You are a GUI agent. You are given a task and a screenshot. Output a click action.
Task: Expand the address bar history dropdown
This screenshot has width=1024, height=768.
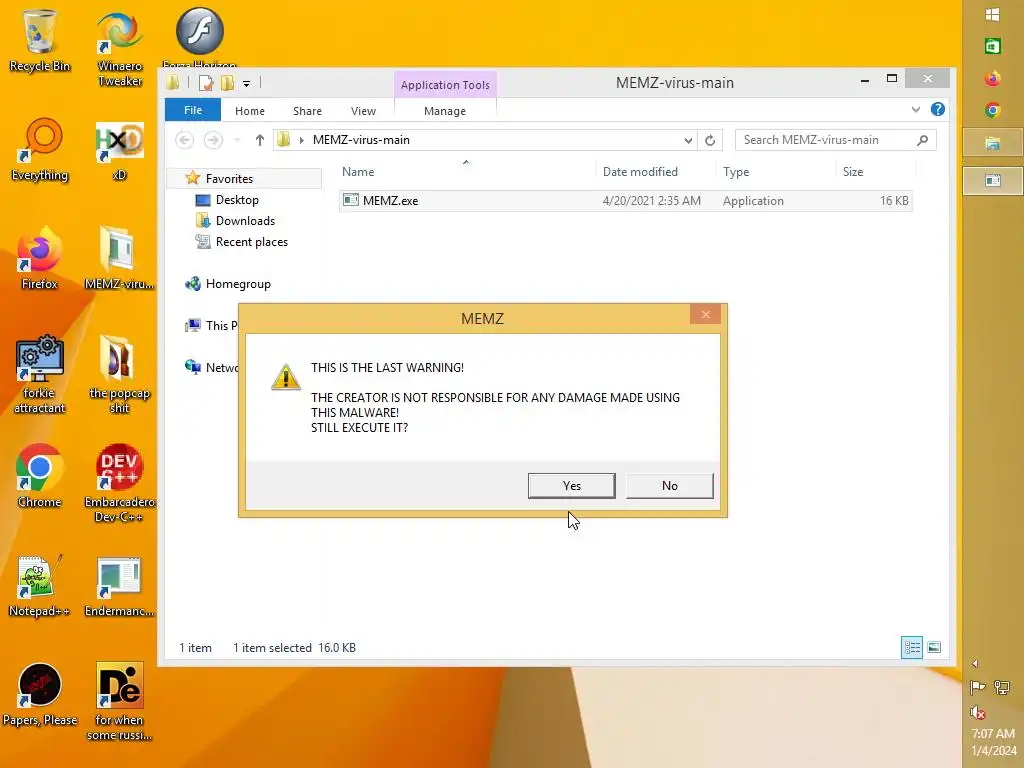pyautogui.click(x=688, y=140)
